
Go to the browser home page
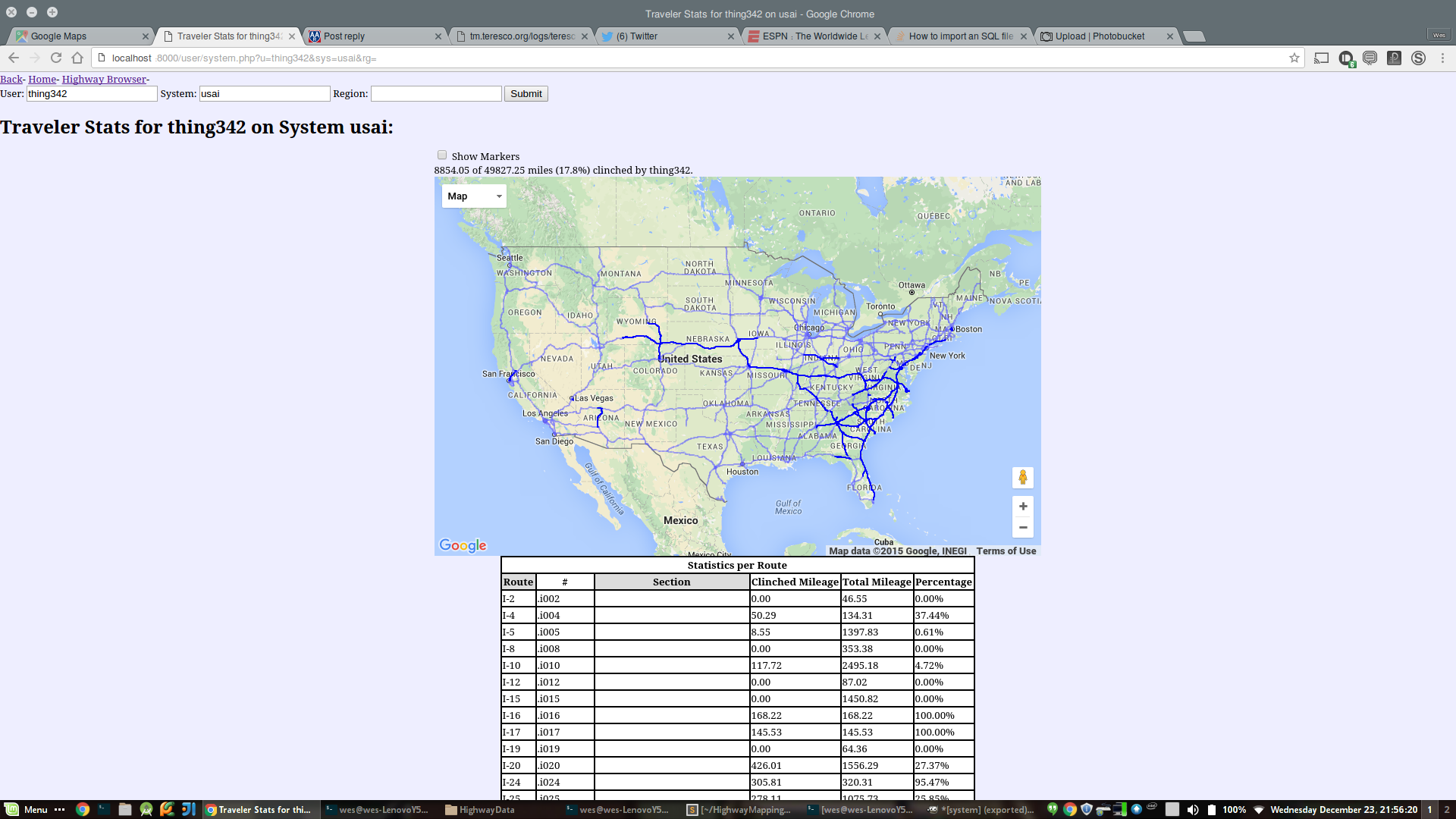coord(77,58)
